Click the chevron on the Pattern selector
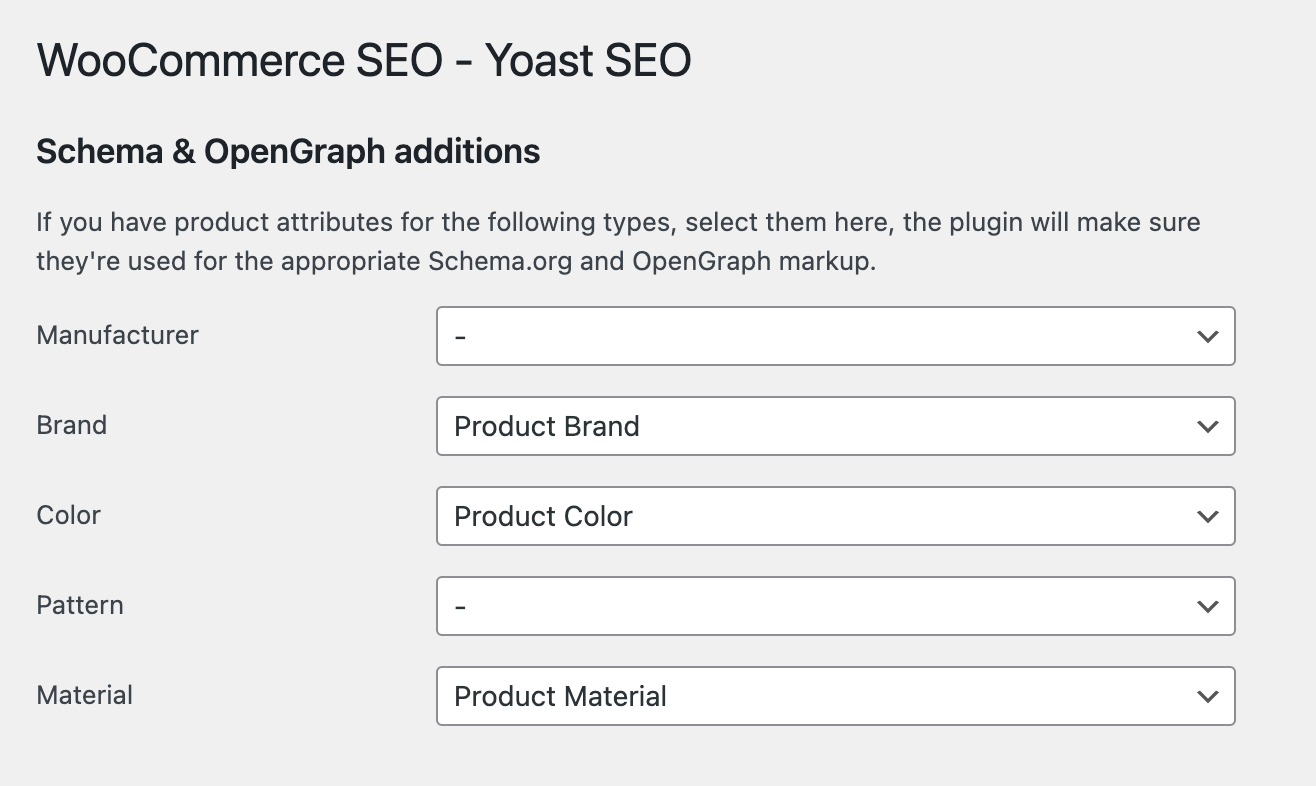 pos(1206,606)
